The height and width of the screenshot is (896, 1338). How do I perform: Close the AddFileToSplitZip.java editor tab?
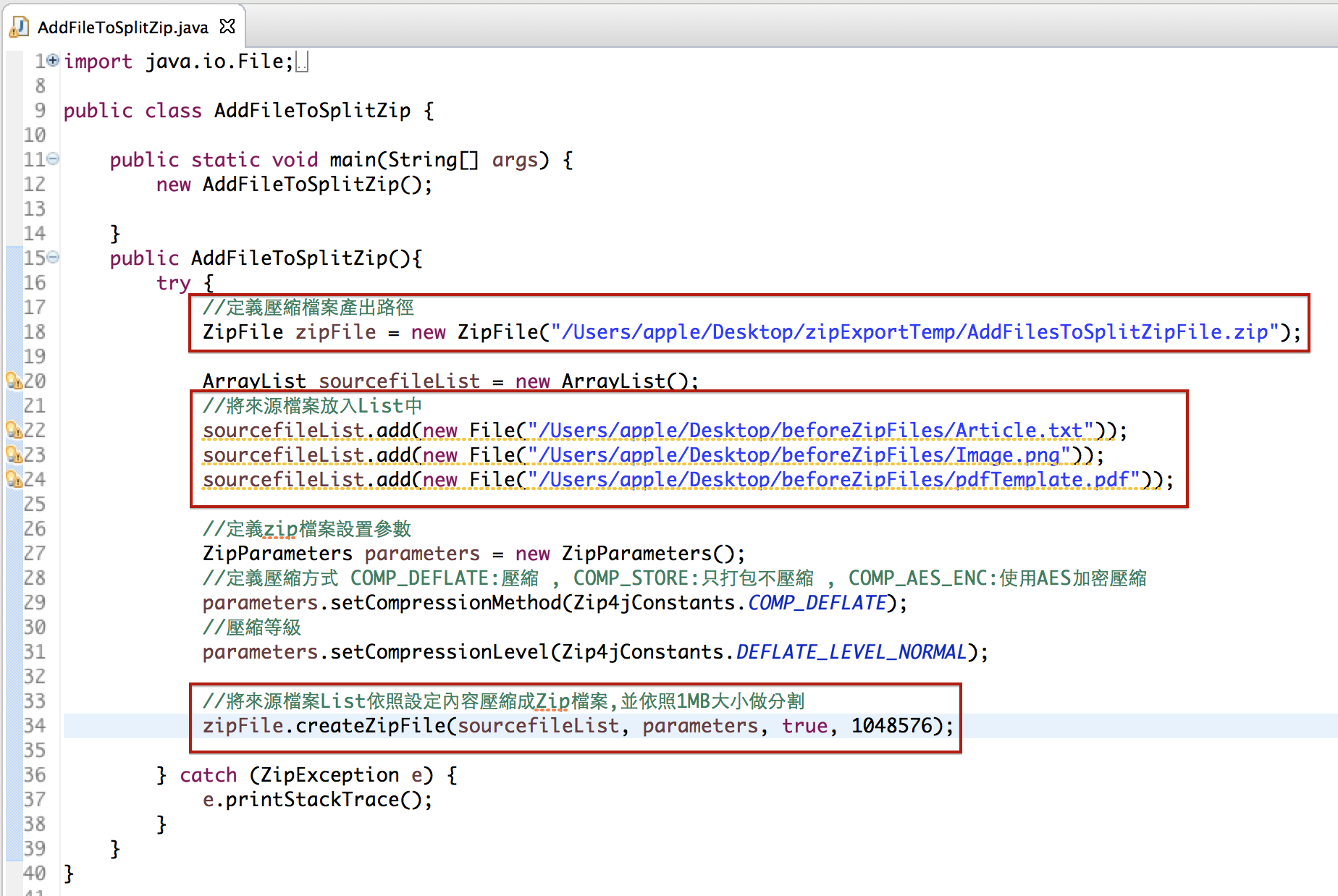click(227, 27)
